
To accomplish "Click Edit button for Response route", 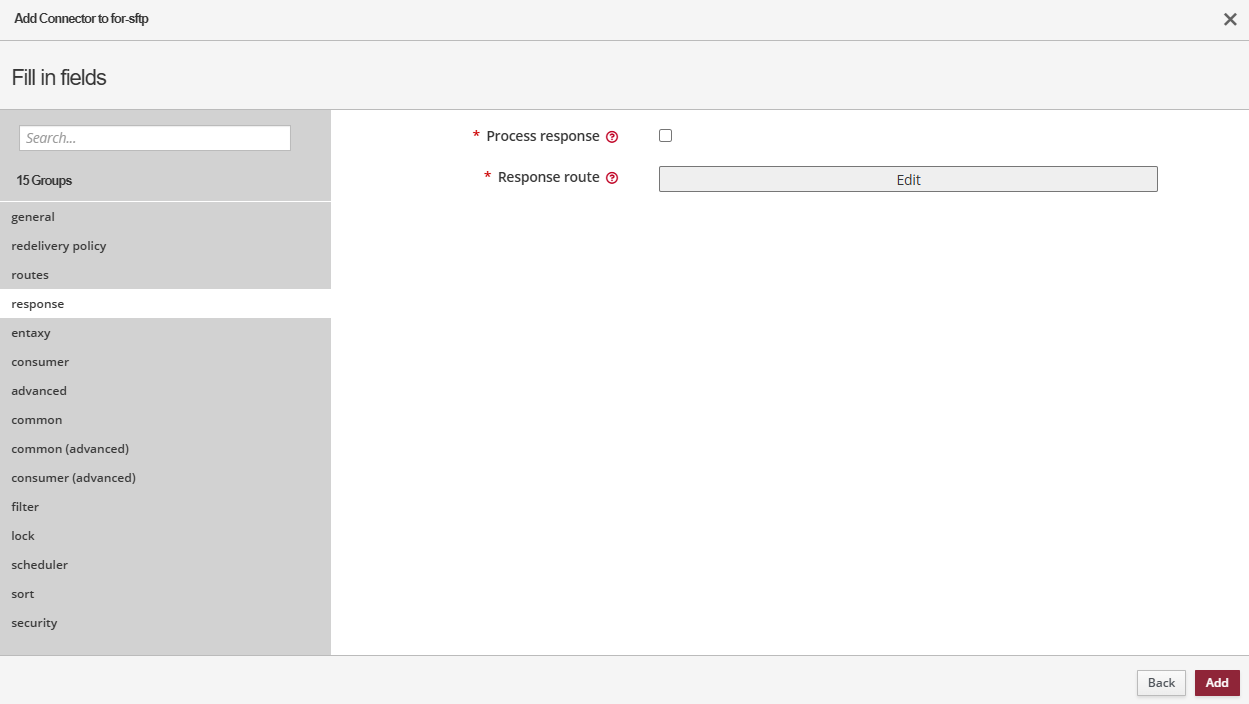I will [x=907, y=179].
